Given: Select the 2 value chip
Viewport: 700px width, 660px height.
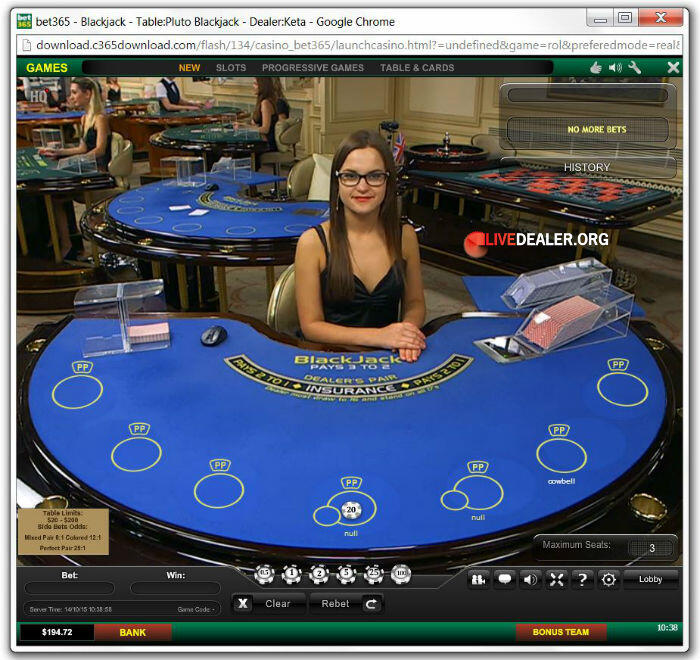Looking at the screenshot, I should pos(319,574).
